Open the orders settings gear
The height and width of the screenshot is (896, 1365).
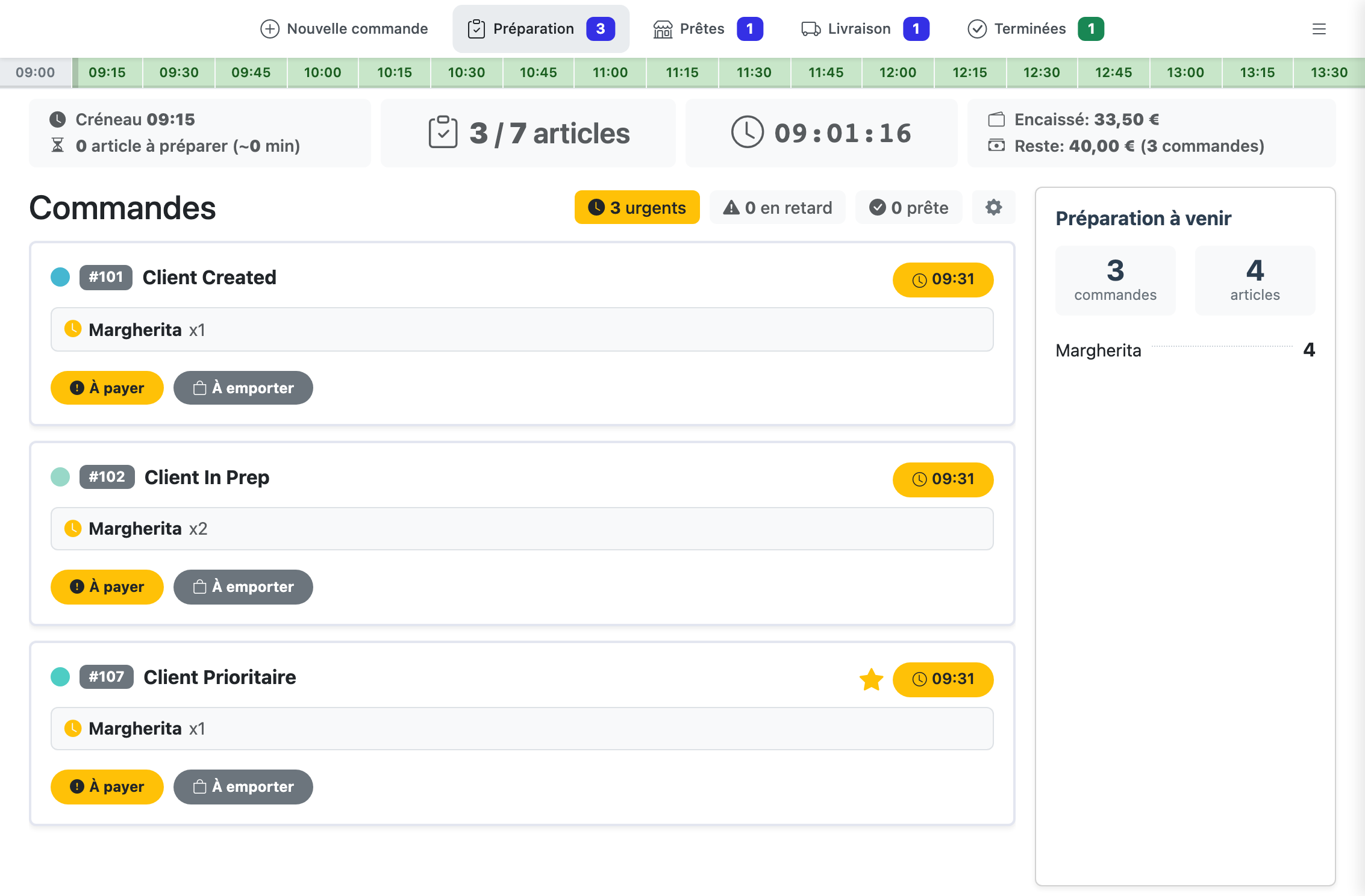click(994, 207)
